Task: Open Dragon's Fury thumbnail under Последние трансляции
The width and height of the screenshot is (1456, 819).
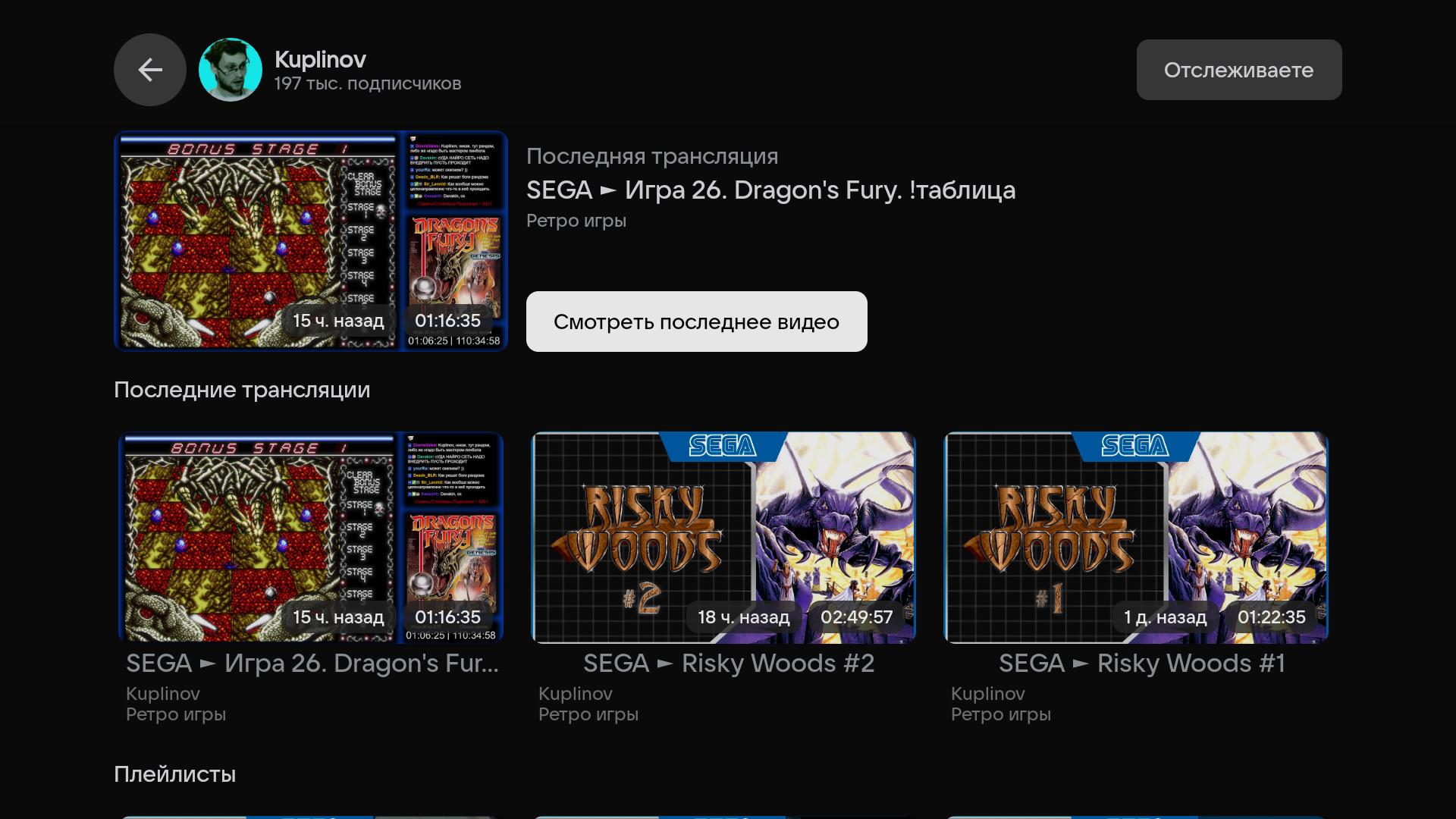Action: pos(311,538)
